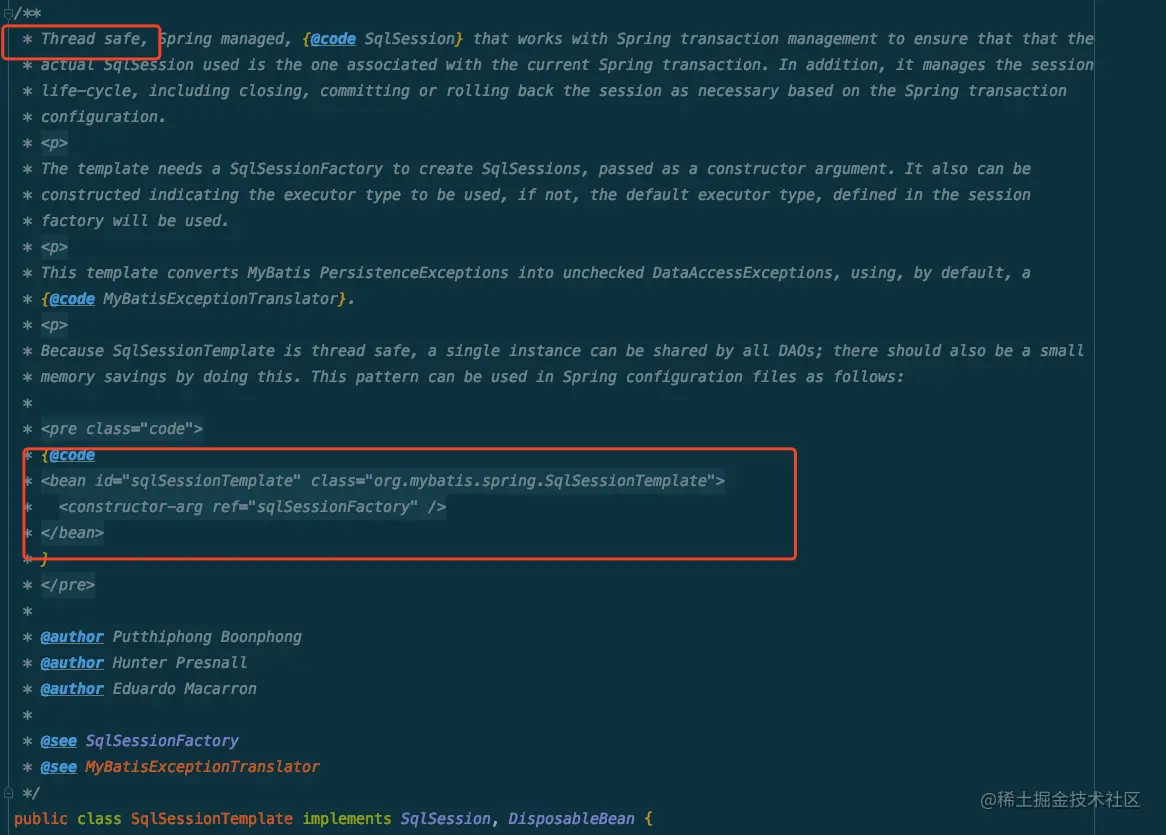Click SqlSession interface in the implements clause
This screenshot has height=835, width=1166.
click(445, 819)
